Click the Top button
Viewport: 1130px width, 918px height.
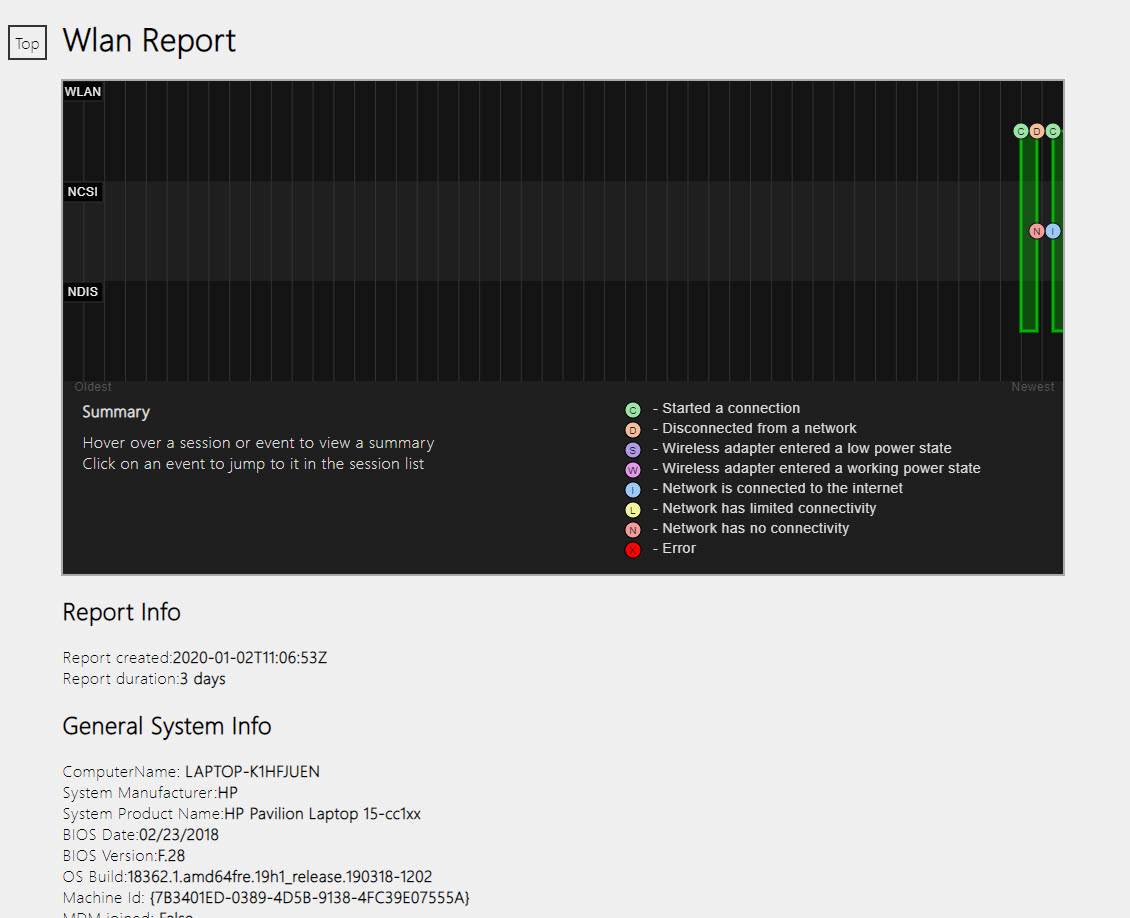click(27, 44)
